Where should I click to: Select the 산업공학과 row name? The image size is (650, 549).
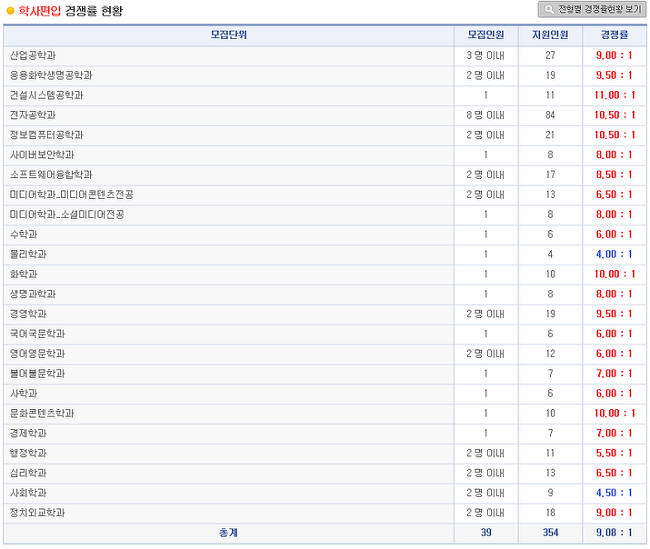pyautogui.click(x=33, y=55)
